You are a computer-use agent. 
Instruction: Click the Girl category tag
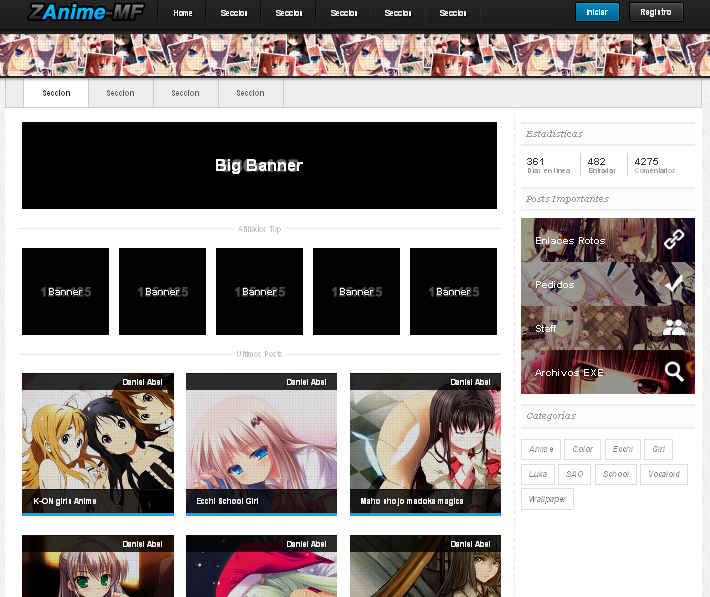(x=657, y=450)
